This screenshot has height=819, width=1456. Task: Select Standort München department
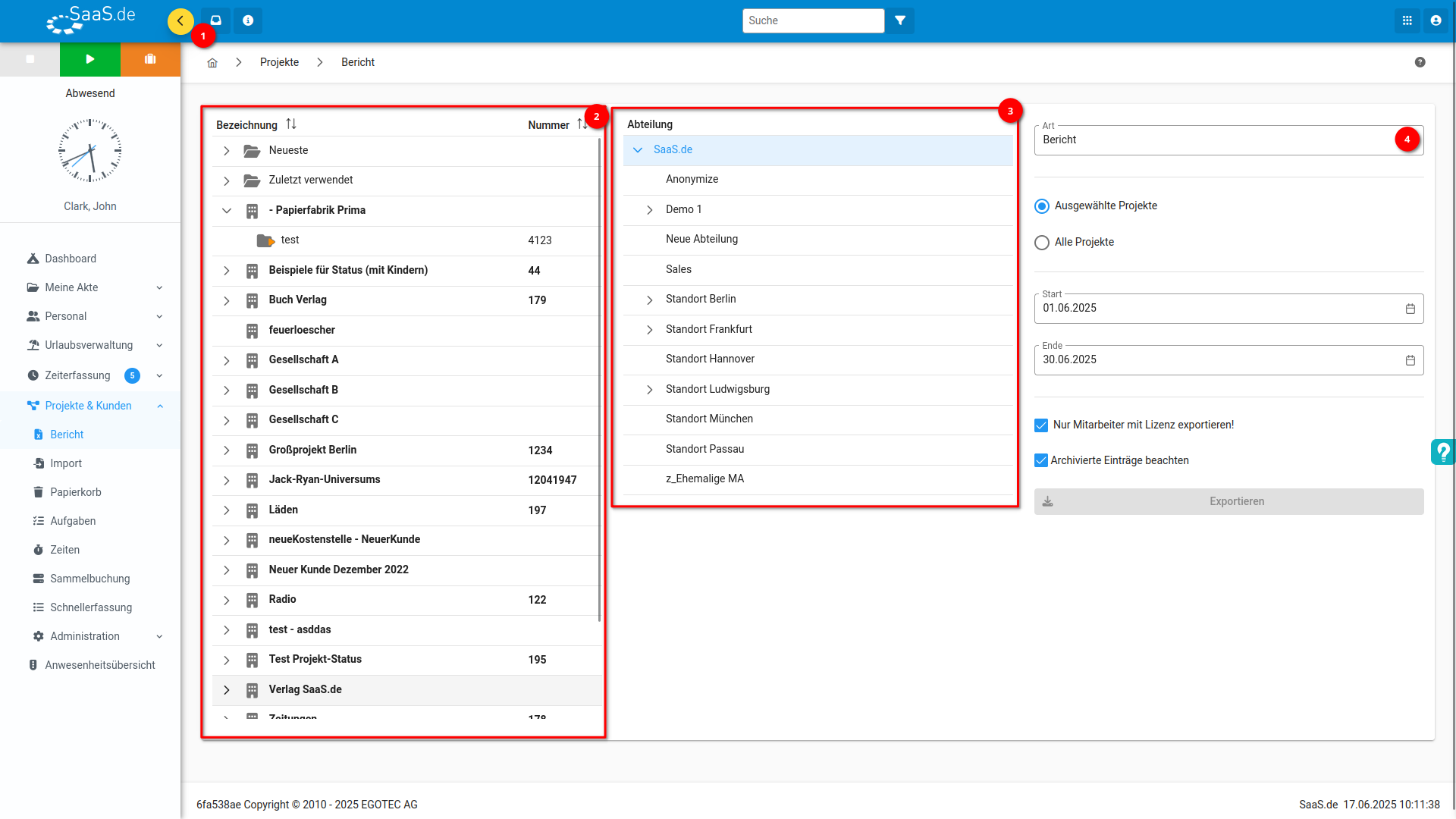click(x=817, y=419)
